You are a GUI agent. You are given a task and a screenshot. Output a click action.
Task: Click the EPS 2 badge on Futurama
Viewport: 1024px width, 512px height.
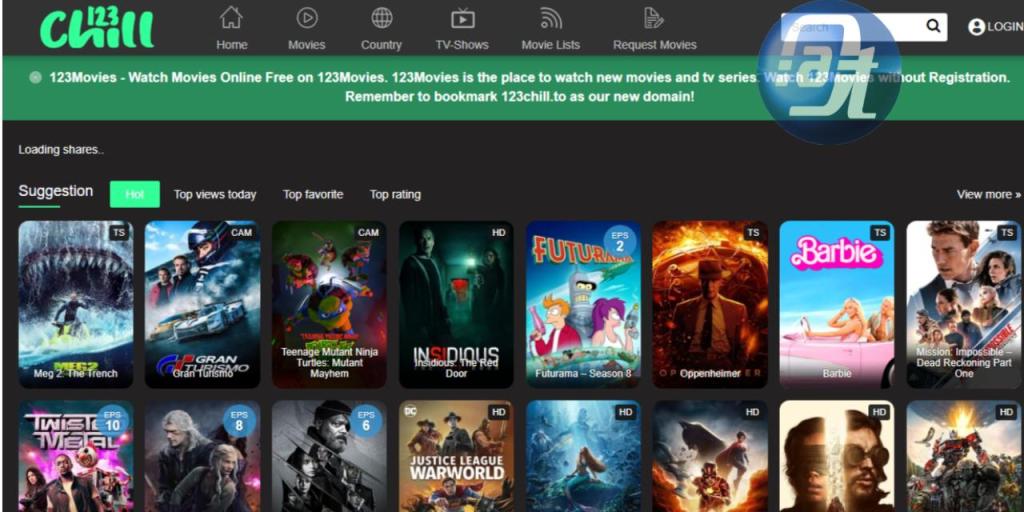pos(619,241)
